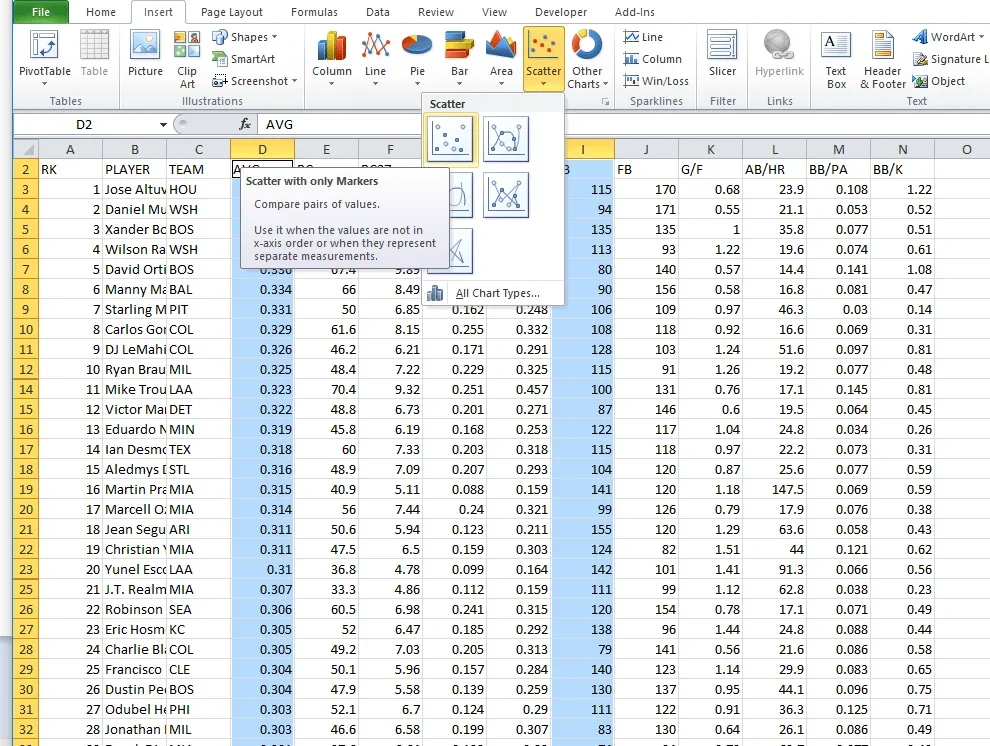This screenshot has width=990, height=746.
Task: Select row 14 header
Action: coord(25,389)
